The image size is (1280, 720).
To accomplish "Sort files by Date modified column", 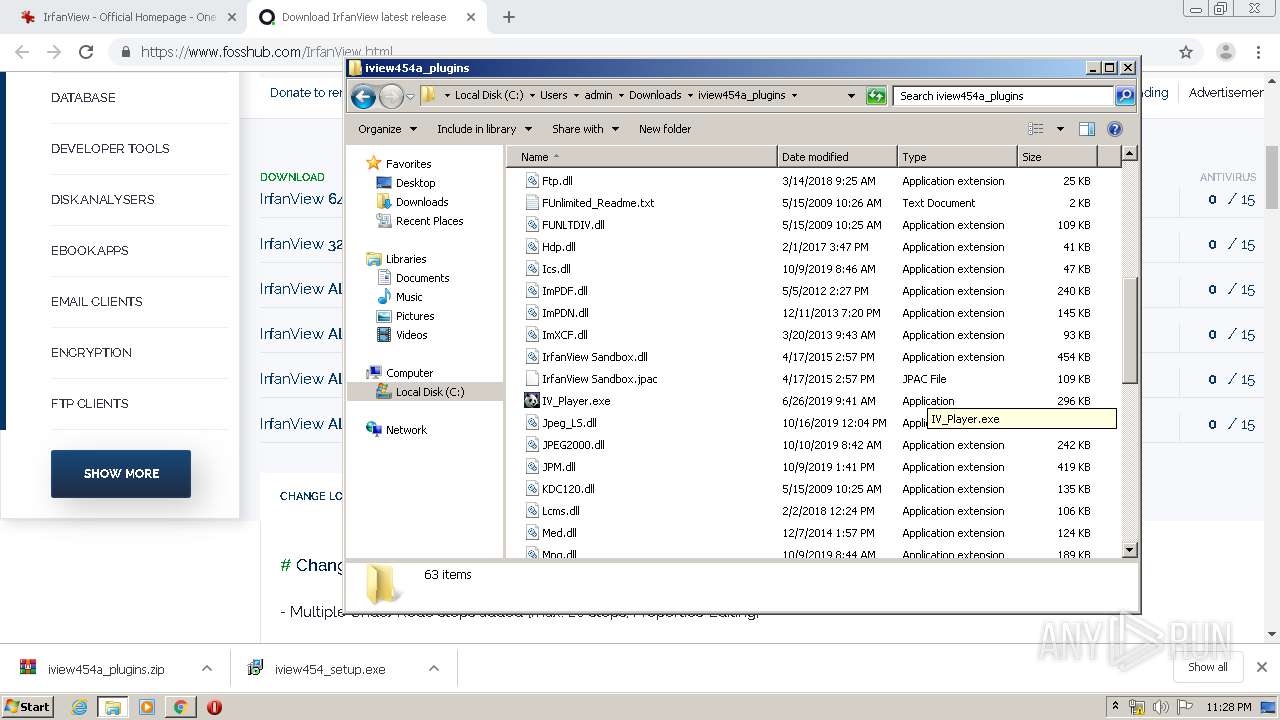I will [x=837, y=157].
